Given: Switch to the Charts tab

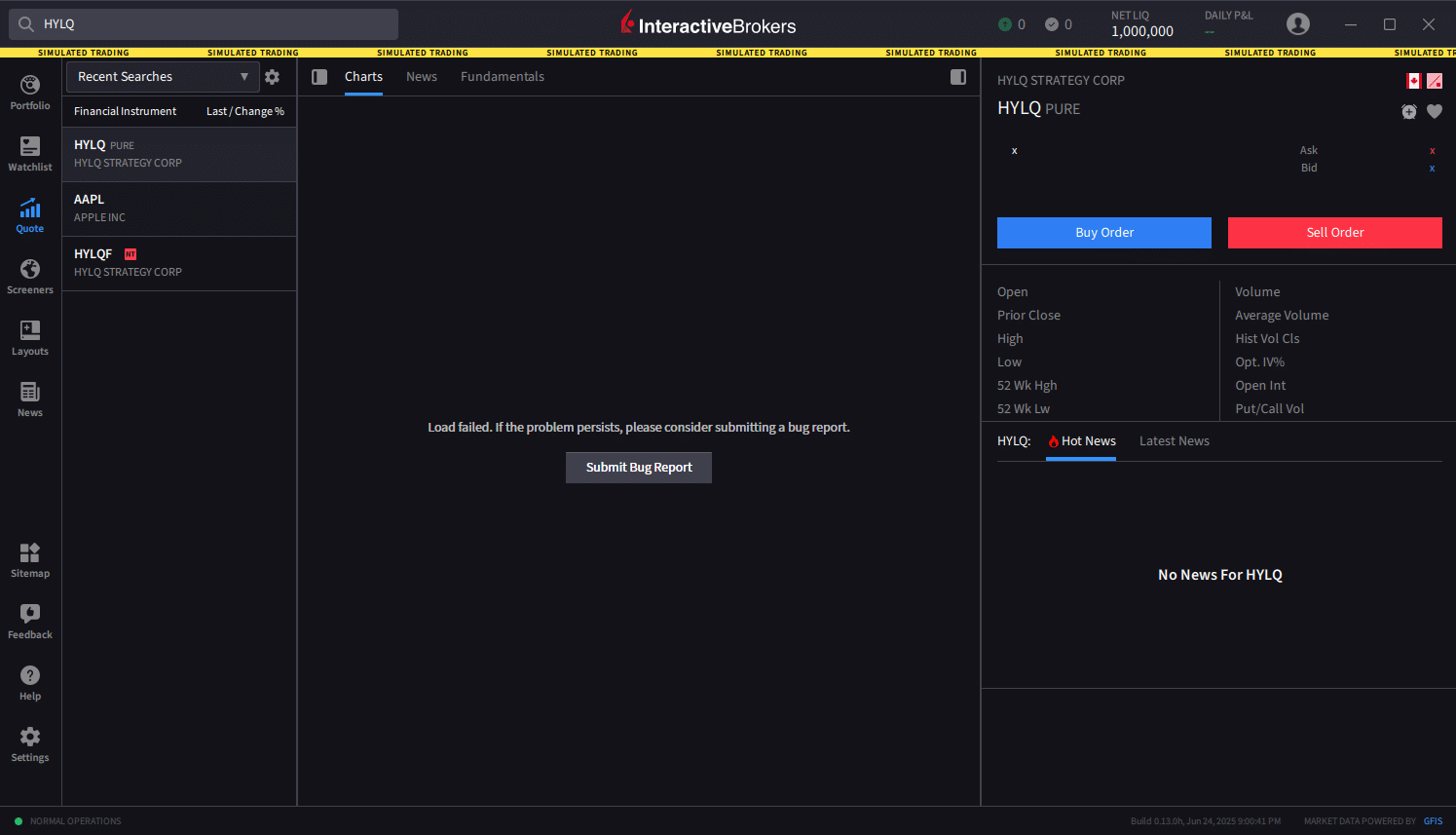Looking at the screenshot, I should coord(363,77).
